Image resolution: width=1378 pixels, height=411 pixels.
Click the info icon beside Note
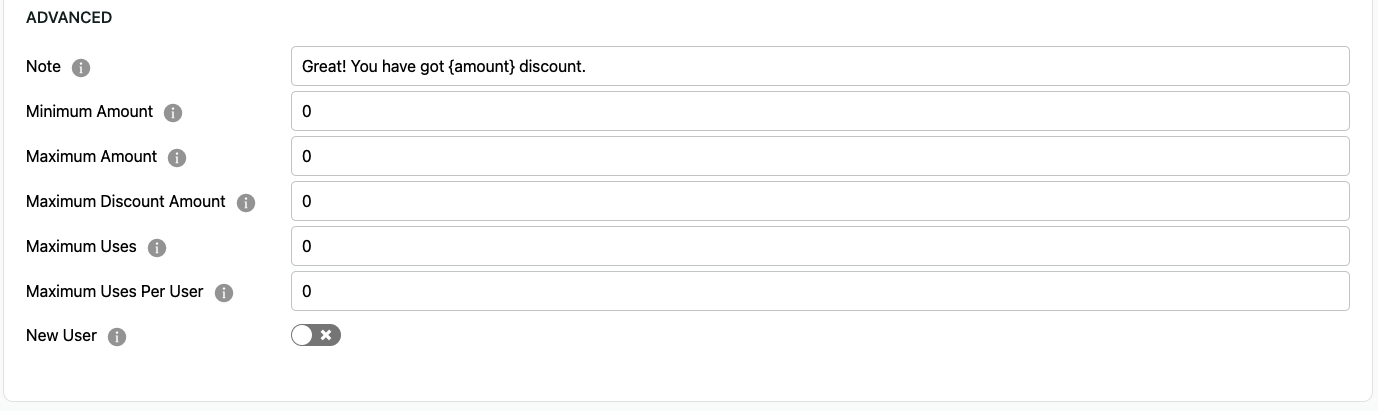(x=82, y=68)
